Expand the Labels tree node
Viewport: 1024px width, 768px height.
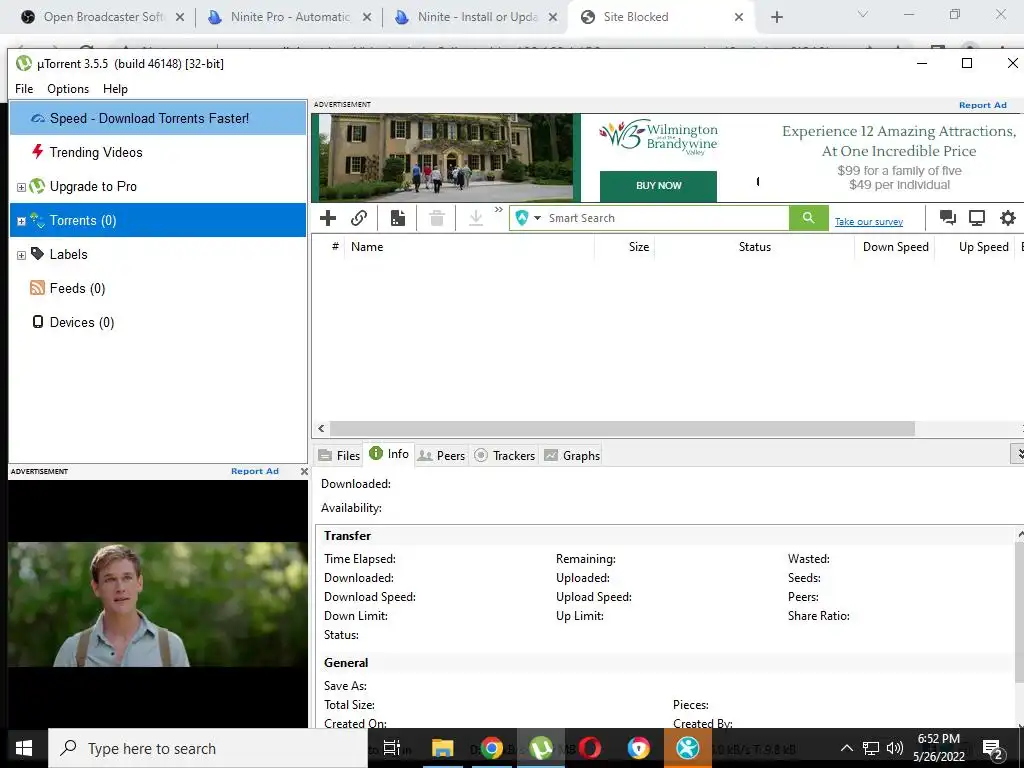point(21,255)
